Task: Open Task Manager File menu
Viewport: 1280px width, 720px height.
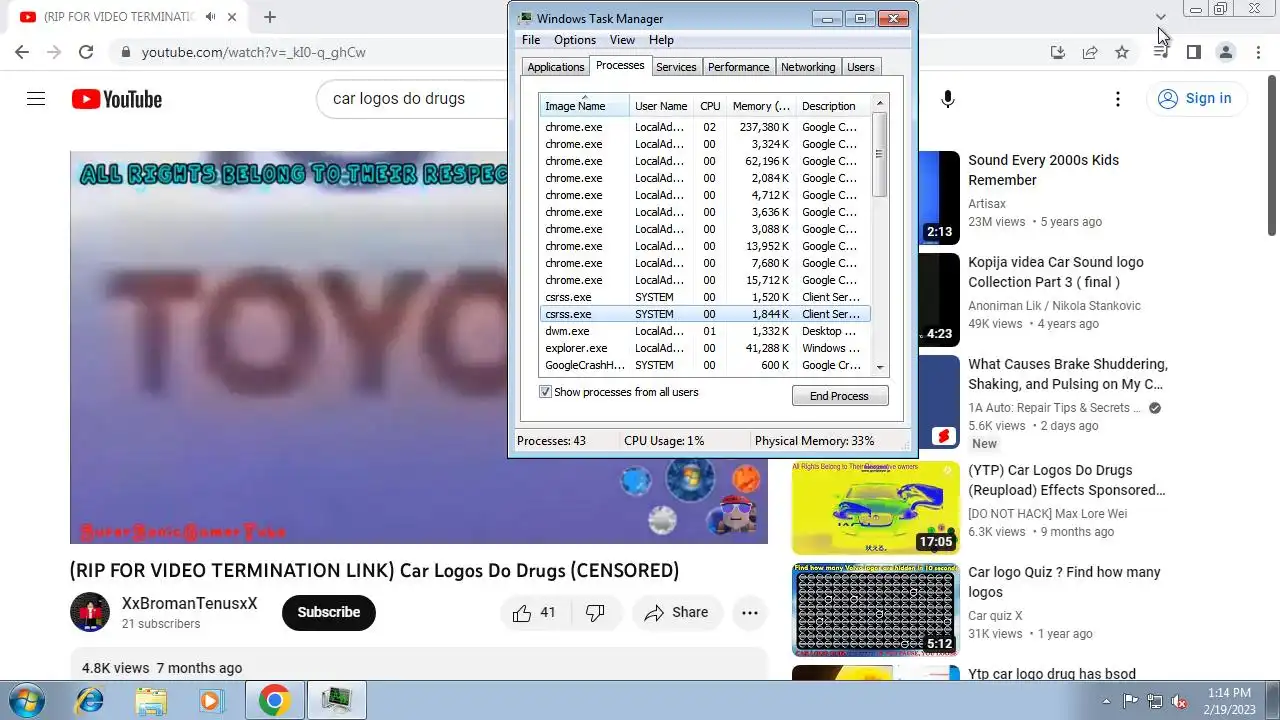Action: coord(531,40)
